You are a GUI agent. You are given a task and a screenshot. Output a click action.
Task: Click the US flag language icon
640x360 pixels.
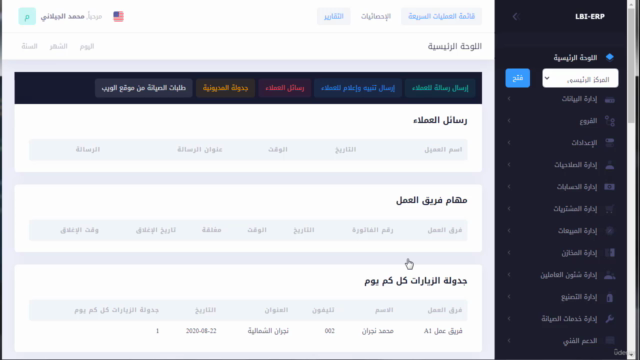(x=118, y=16)
